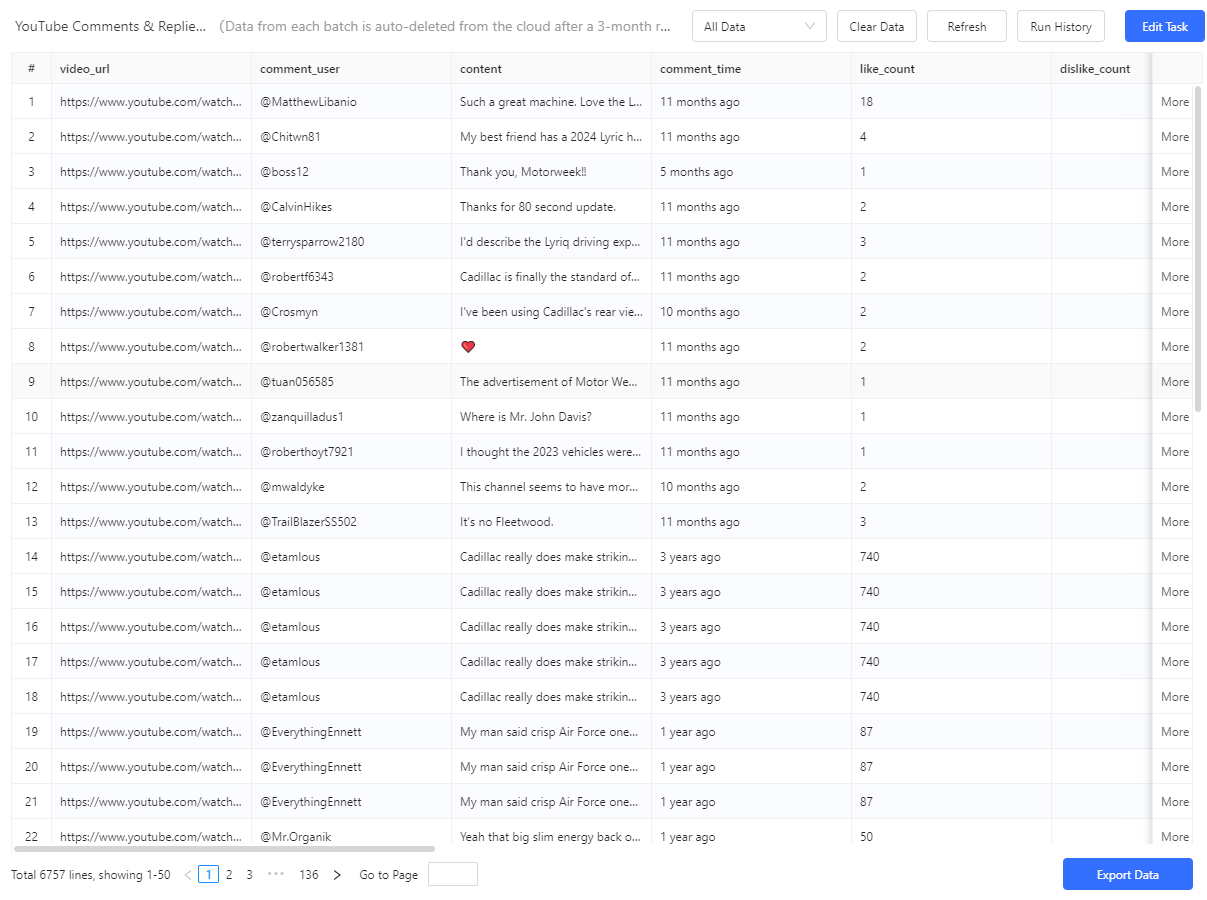Open Run History
This screenshot has width=1207, height=900.
pyautogui.click(x=1060, y=27)
